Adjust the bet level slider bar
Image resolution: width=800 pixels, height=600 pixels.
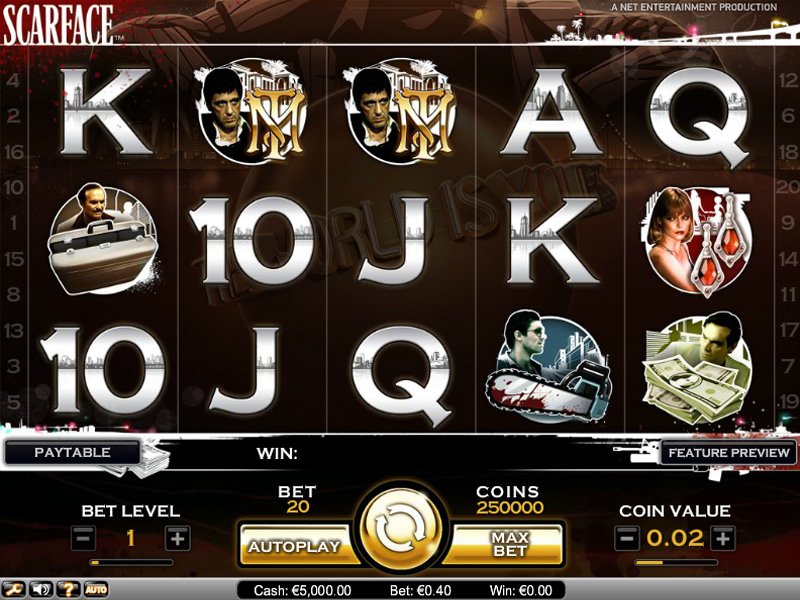[131, 562]
